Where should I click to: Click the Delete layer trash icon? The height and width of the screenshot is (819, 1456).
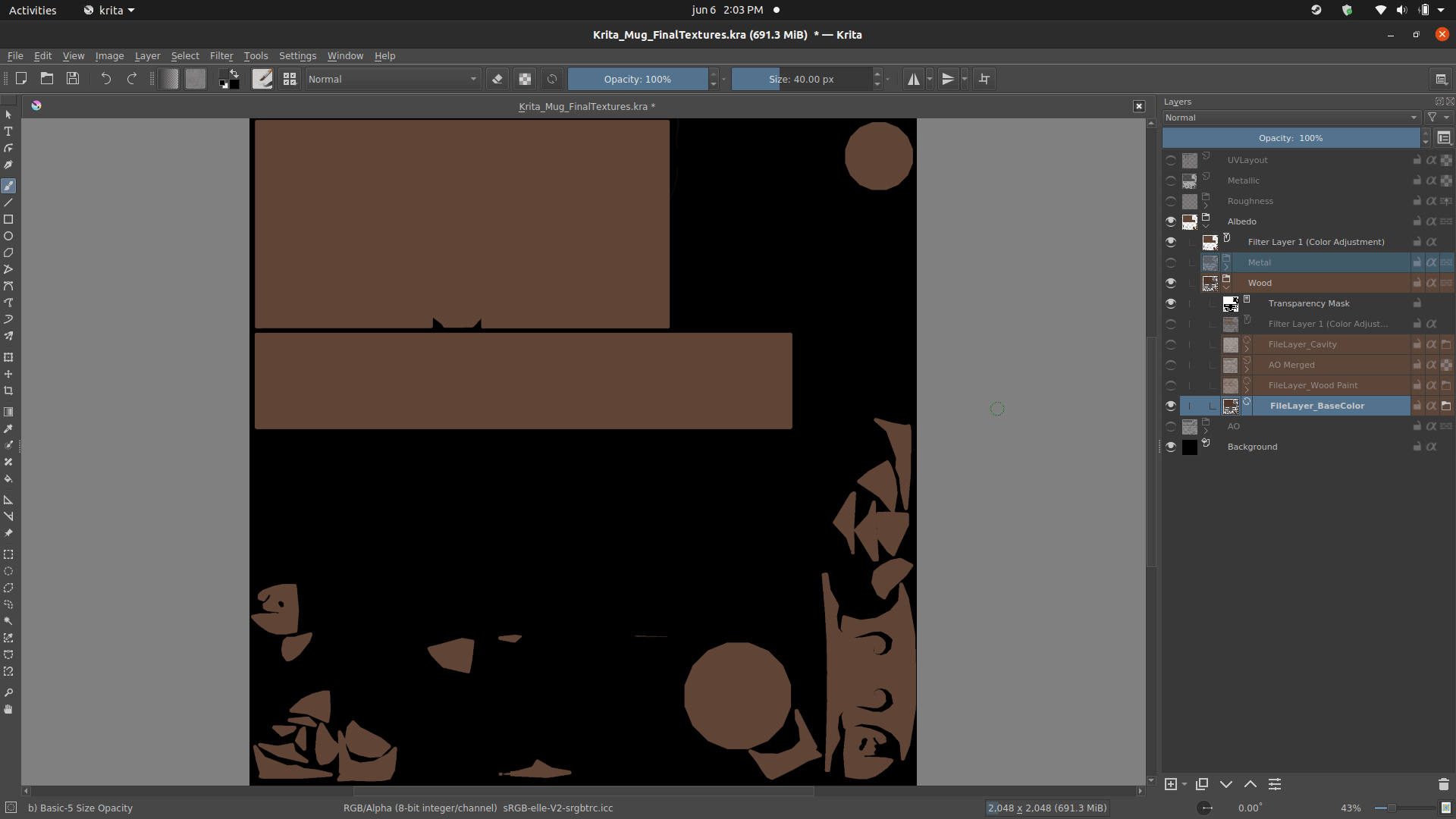click(1444, 784)
